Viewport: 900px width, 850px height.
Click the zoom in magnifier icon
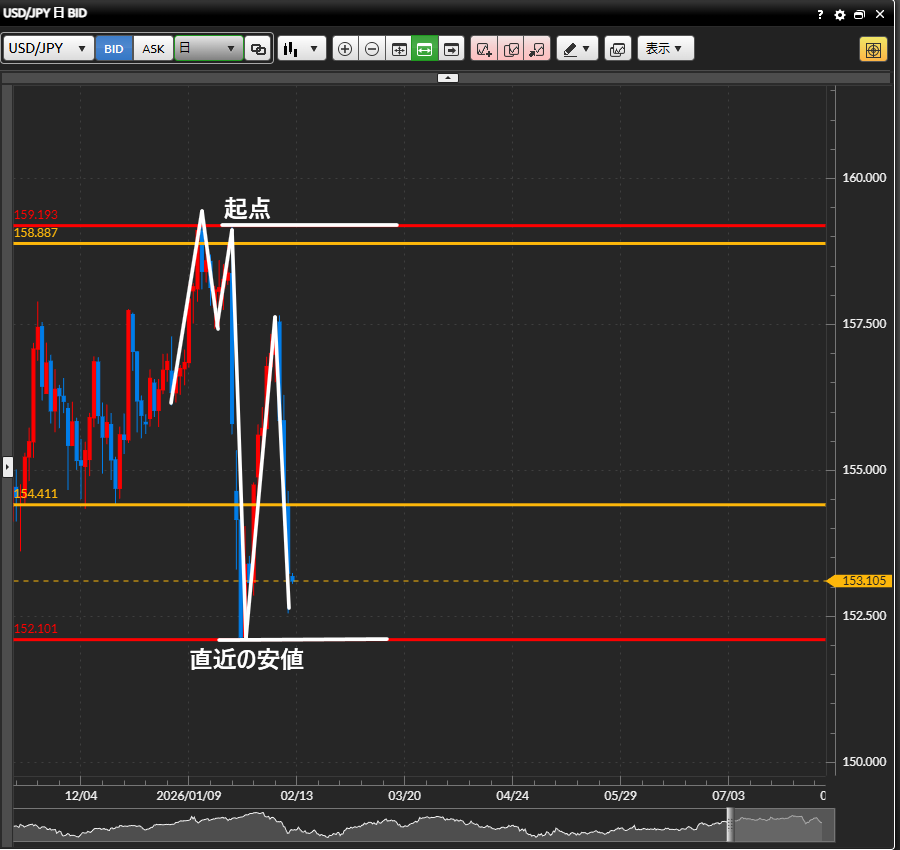pyautogui.click(x=345, y=49)
